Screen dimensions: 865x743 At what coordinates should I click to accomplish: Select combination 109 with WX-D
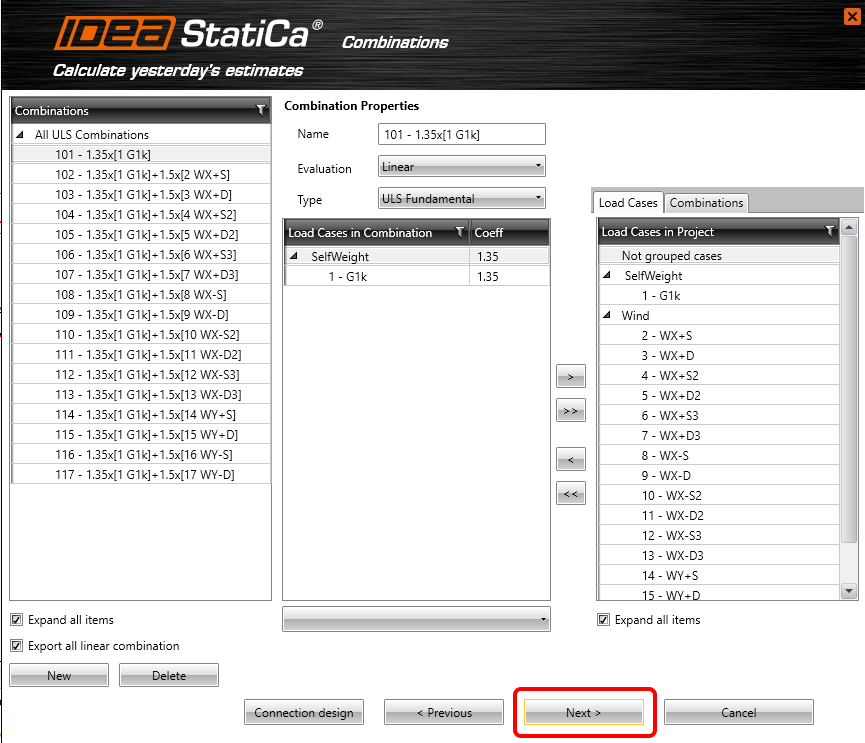click(141, 314)
